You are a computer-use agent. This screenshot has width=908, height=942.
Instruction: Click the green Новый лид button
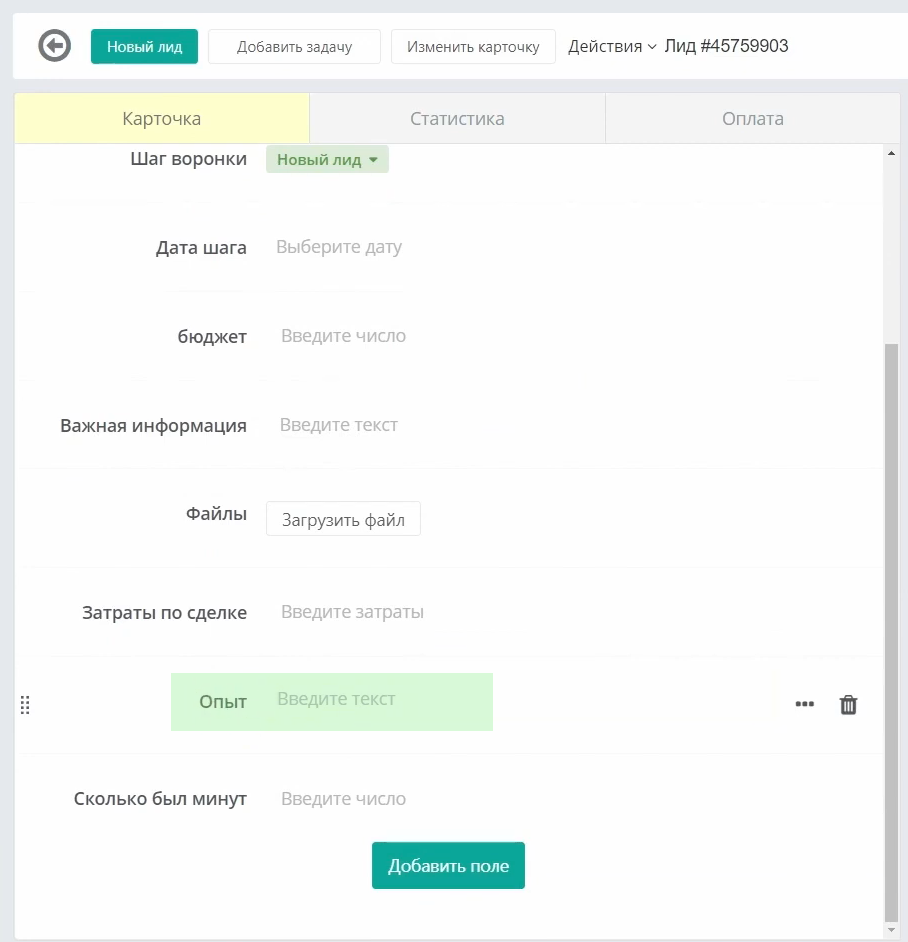tap(144, 47)
